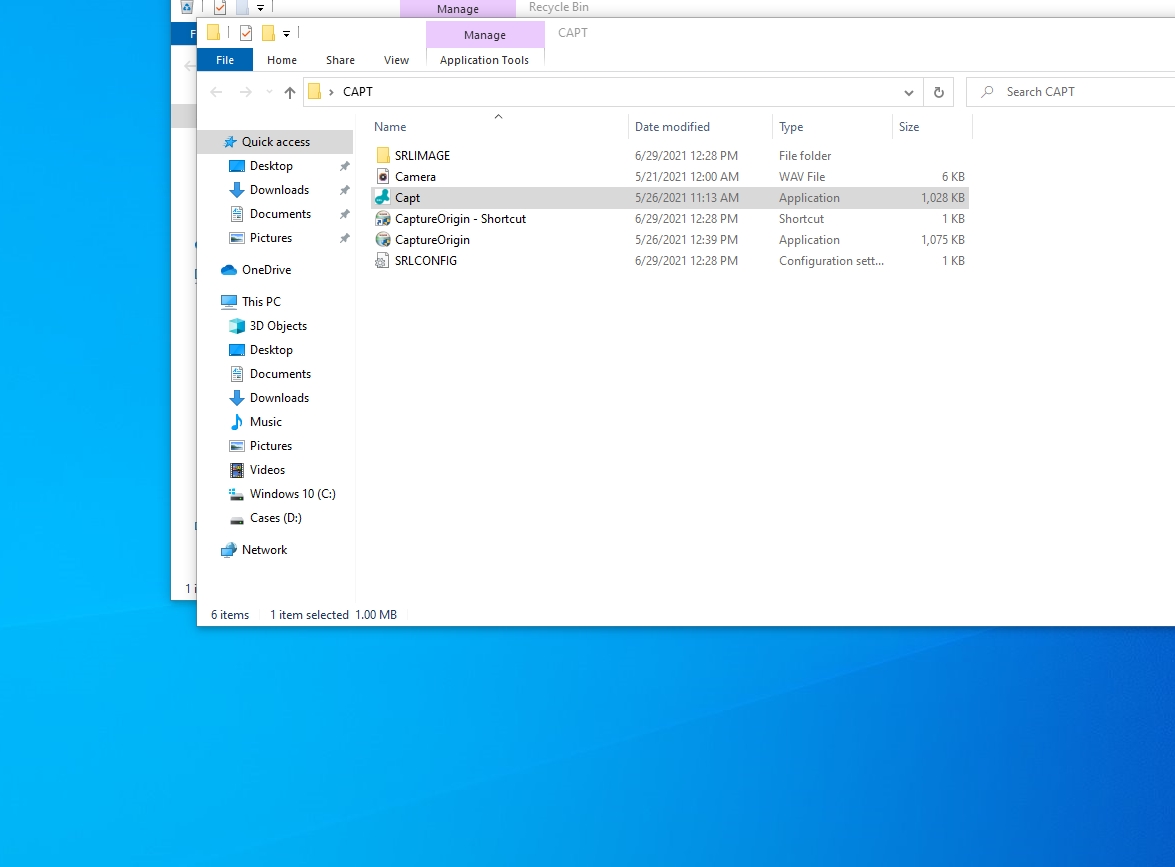
Task: Click the New Folder quick access toolbar icon
Action: pos(268,33)
